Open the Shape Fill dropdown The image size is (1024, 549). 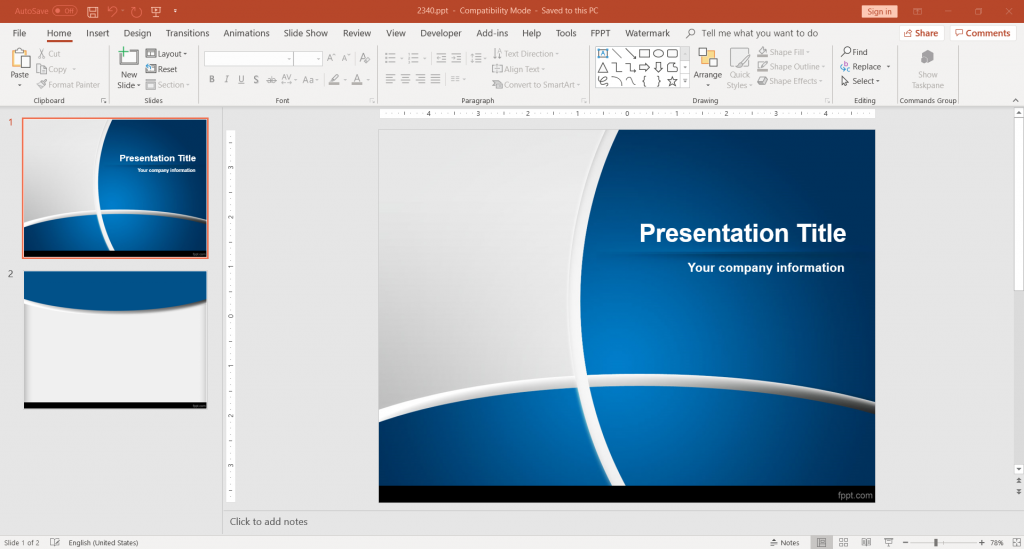pos(784,52)
